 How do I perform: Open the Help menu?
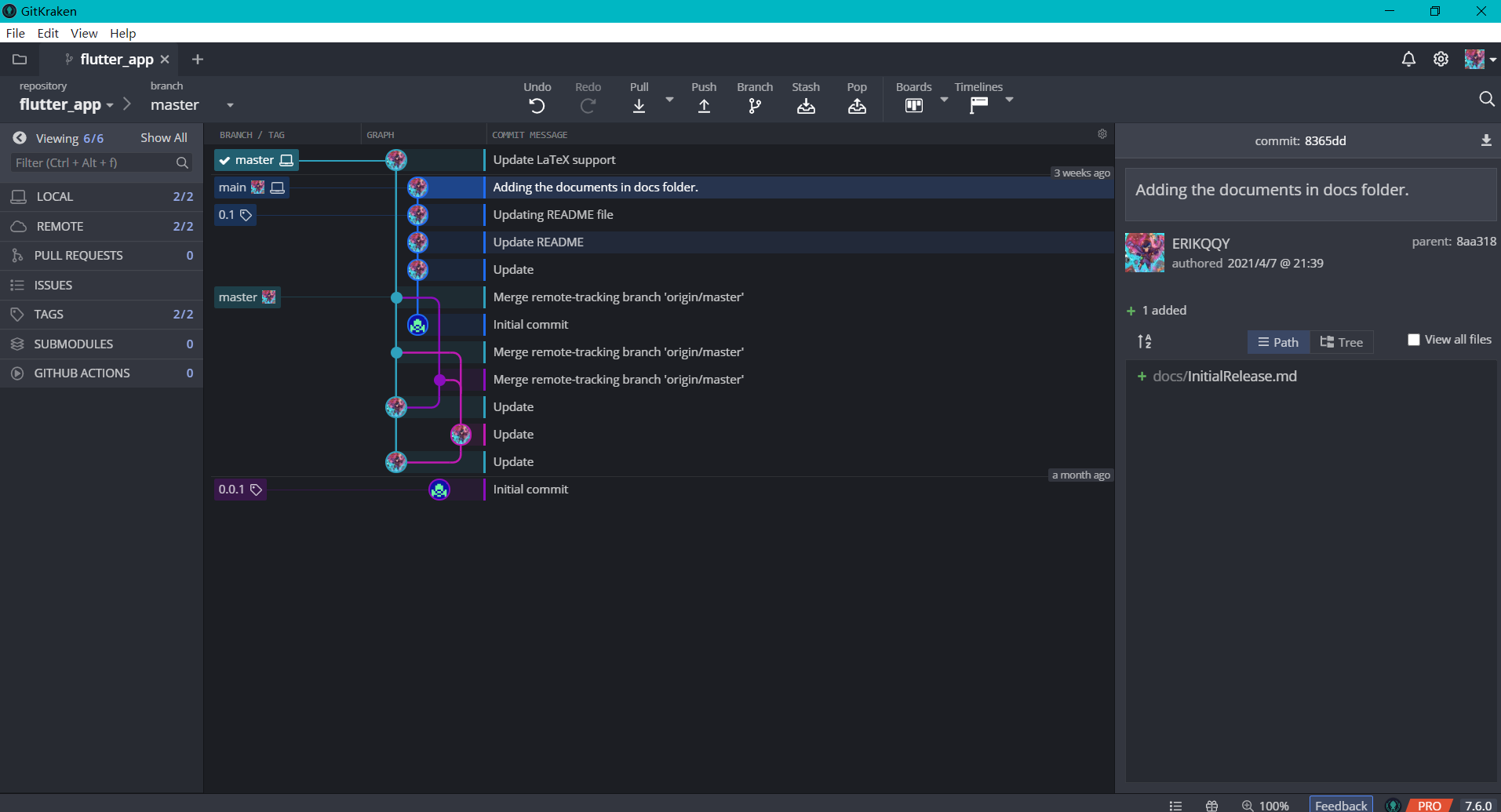122,33
